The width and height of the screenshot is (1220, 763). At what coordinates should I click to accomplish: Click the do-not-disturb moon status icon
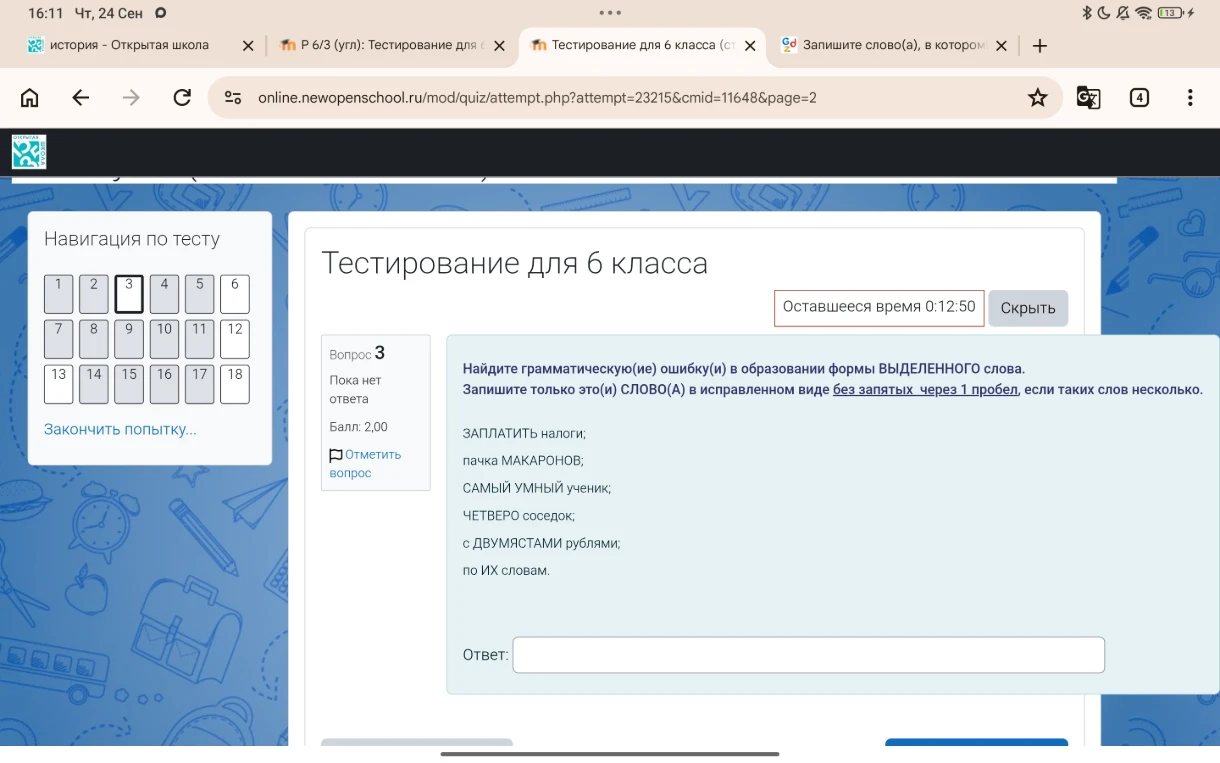pos(1104,13)
